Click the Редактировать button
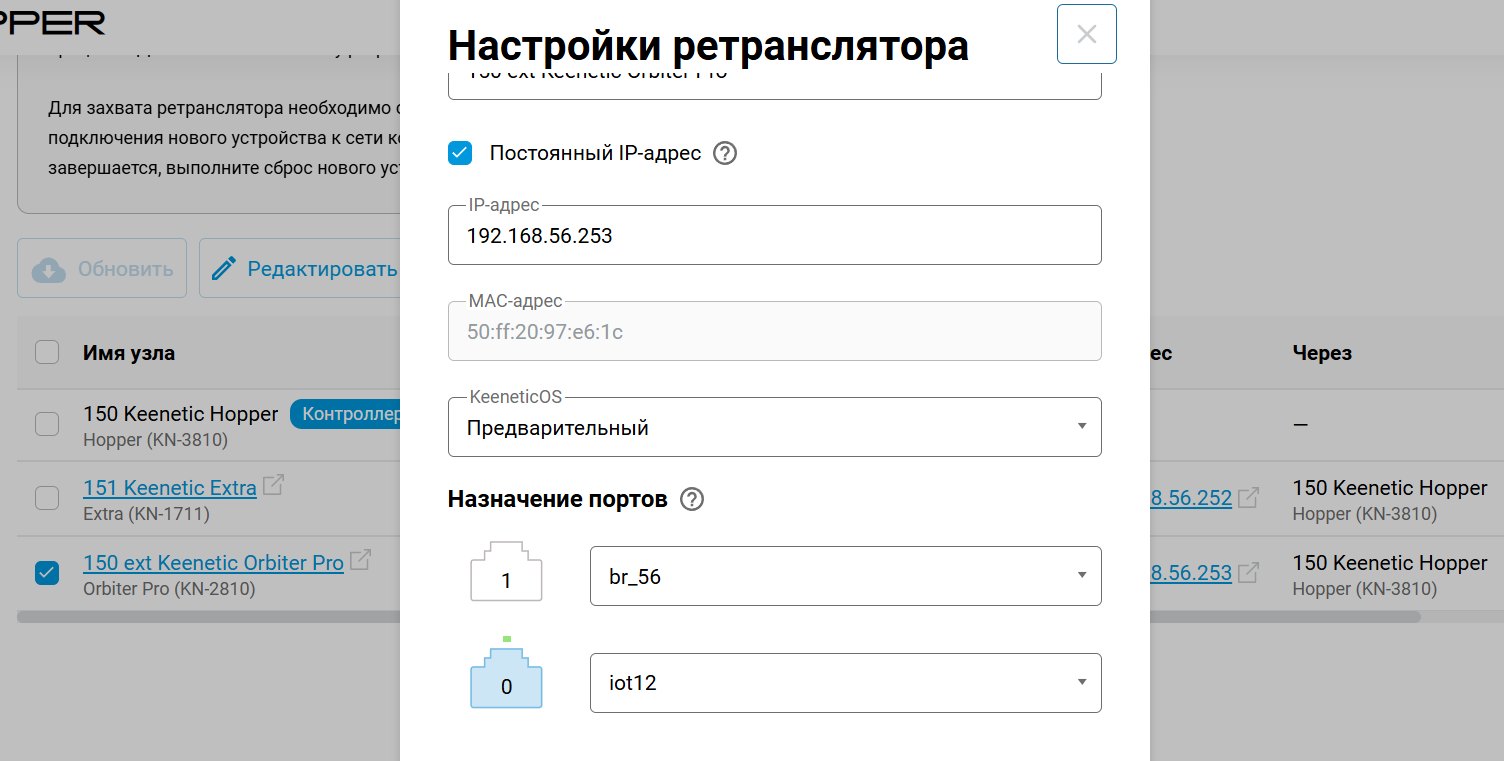1504x761 pixels. pyautogui.click(x=300, y=268)
